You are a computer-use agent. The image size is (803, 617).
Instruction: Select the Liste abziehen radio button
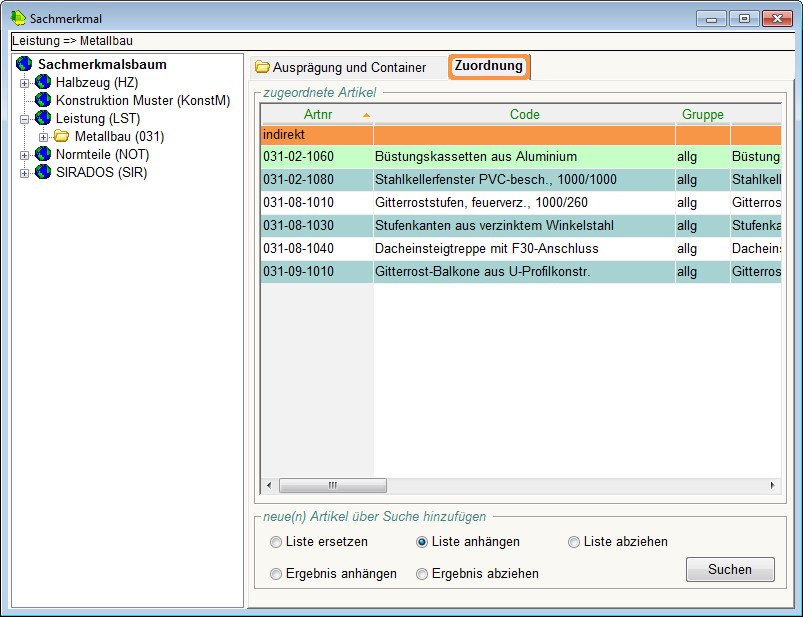click(x=574, y=542)
